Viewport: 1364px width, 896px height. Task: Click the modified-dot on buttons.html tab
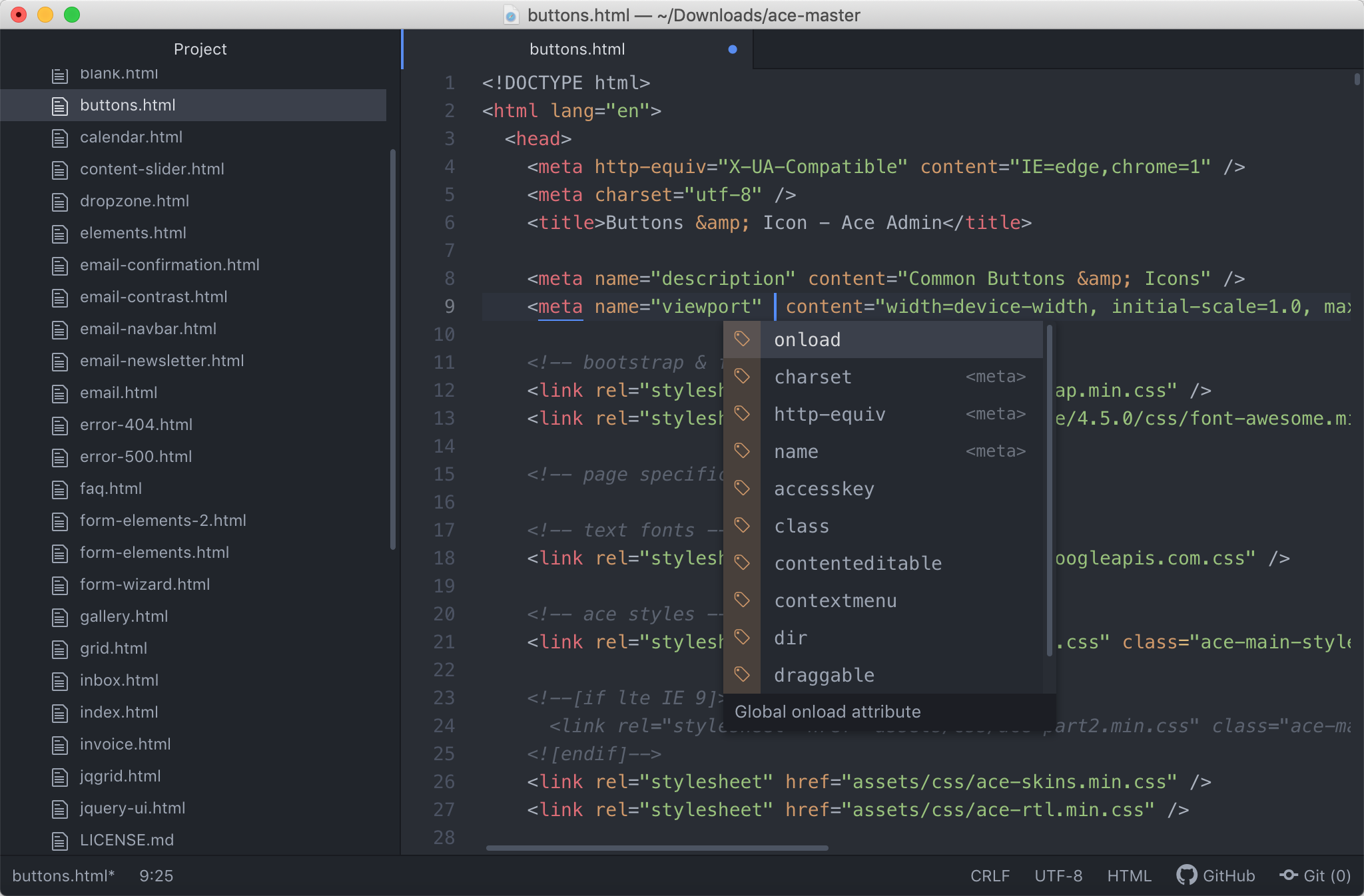click(733, 49)
